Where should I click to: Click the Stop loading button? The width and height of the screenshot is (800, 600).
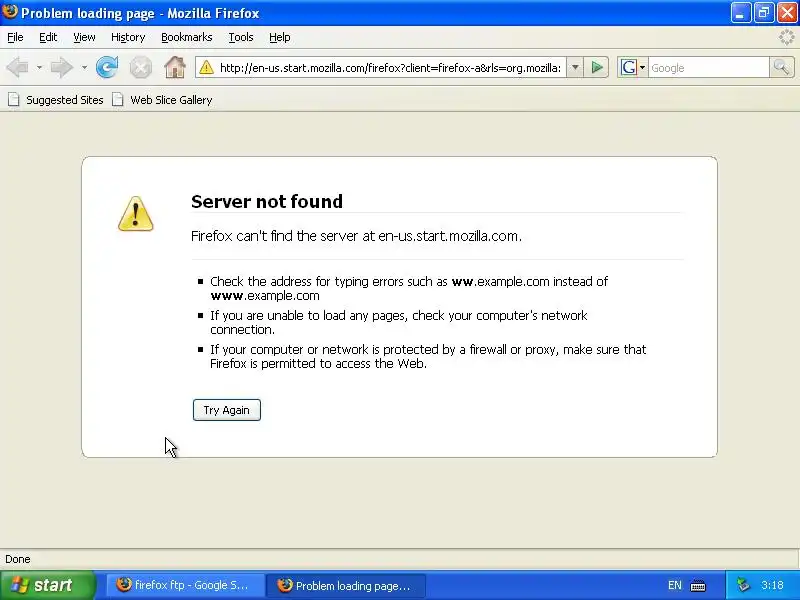click(x=140, y=67)
